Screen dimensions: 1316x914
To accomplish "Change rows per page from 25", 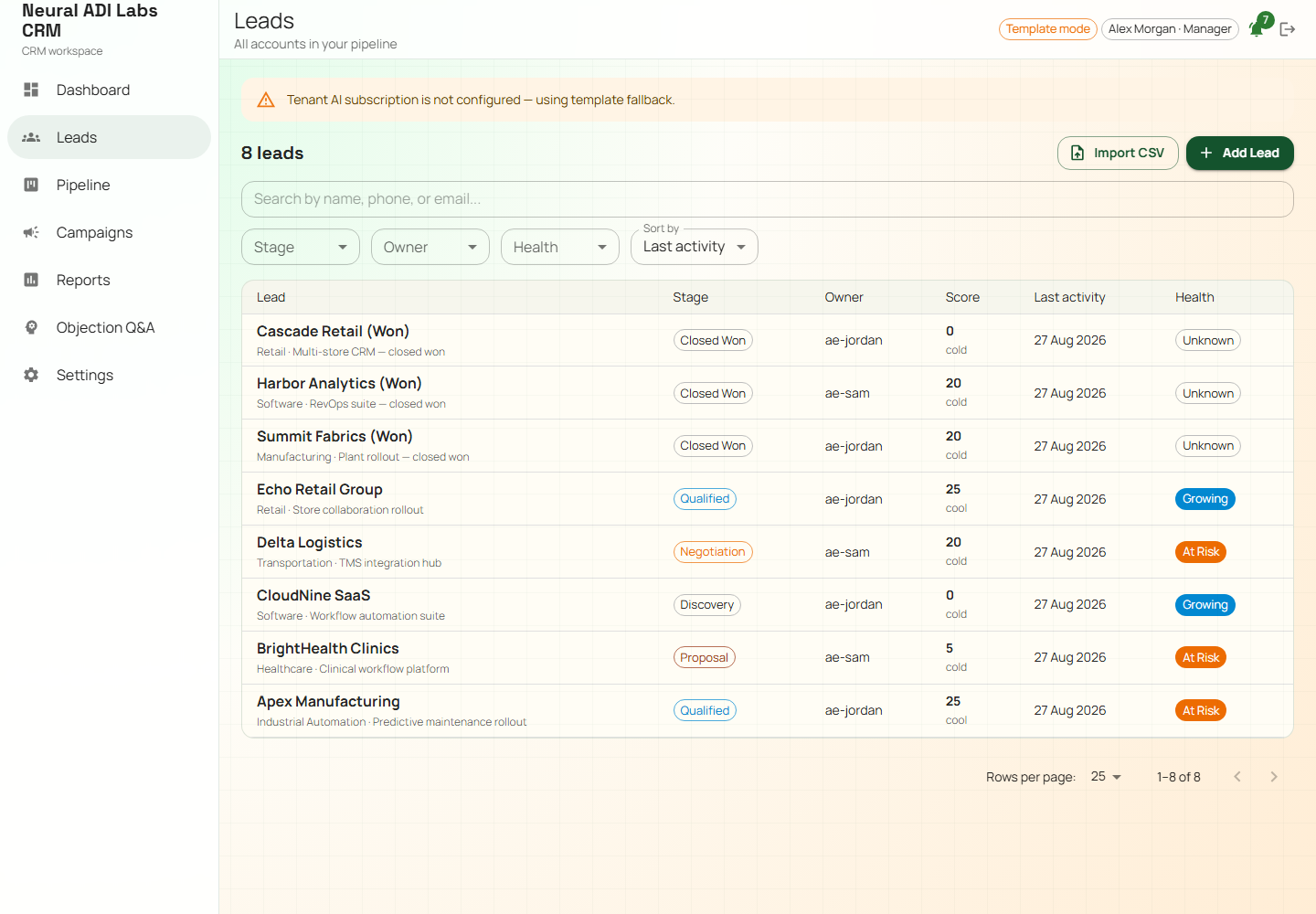I will click(1106, 777).
